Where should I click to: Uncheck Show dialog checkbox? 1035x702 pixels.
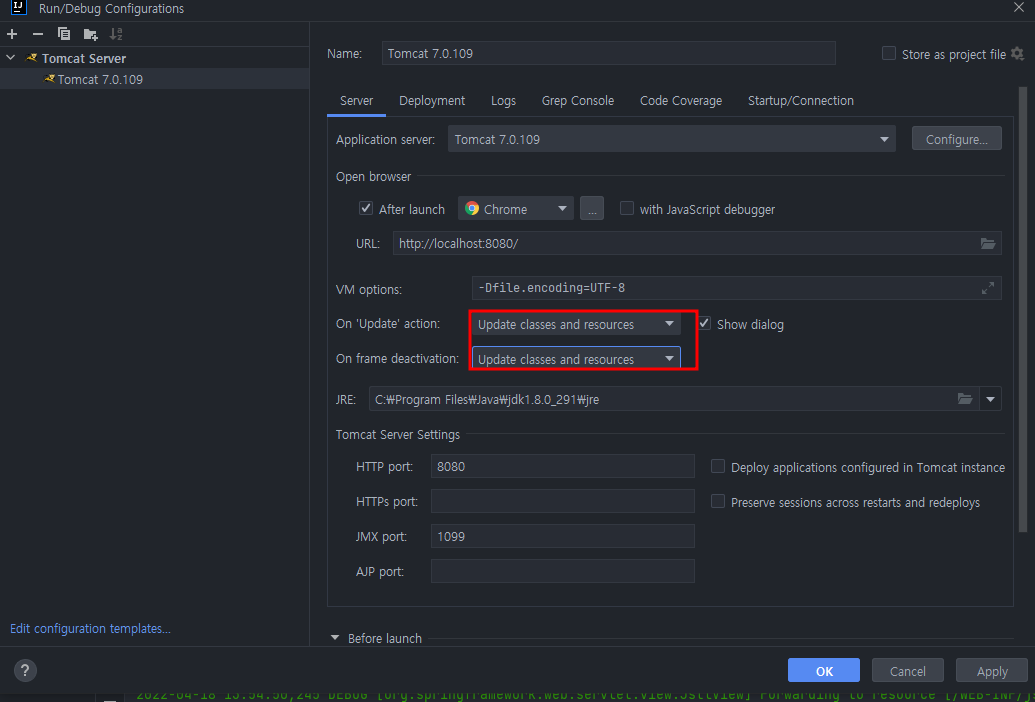pos(704,323)
